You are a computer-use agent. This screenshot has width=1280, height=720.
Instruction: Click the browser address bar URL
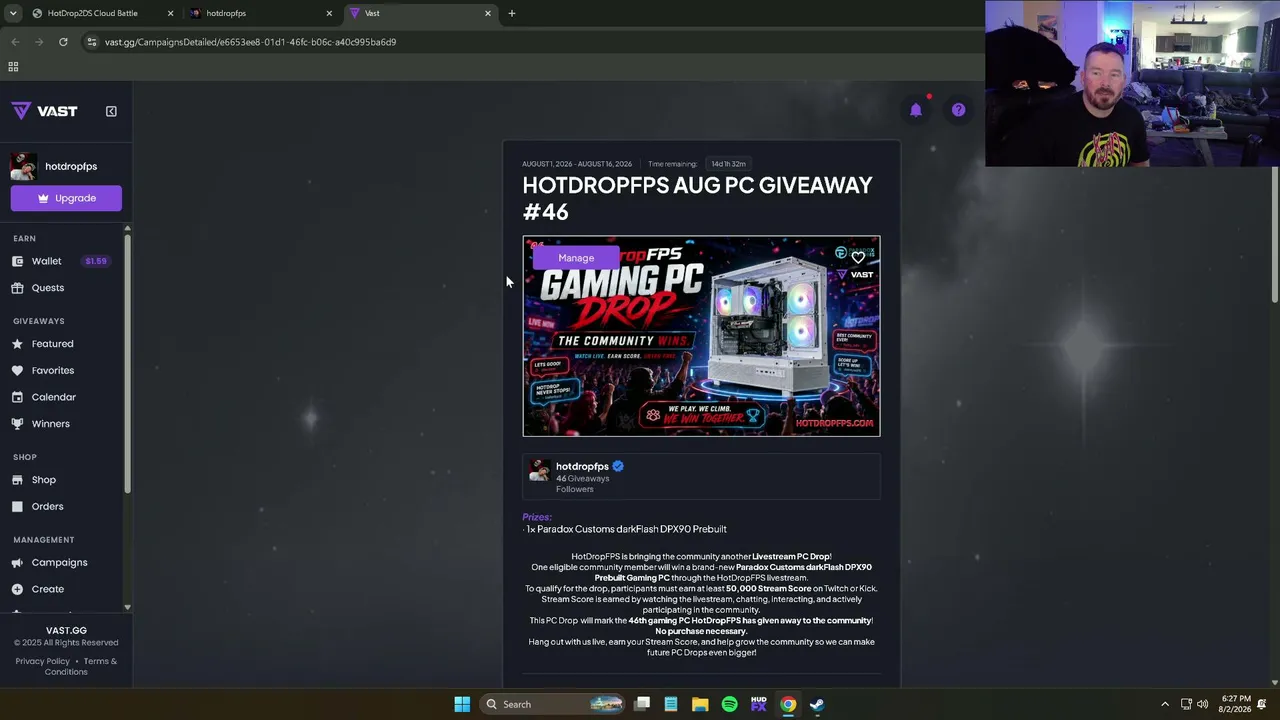click(x=250, y=42)
